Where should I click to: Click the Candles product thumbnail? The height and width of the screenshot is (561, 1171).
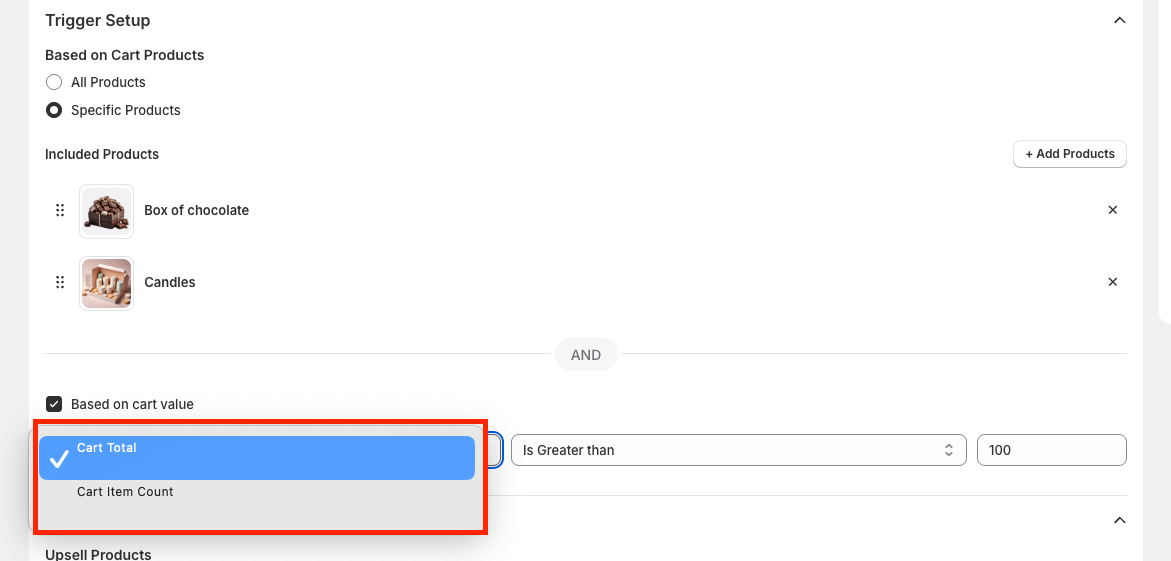[106, 283]
